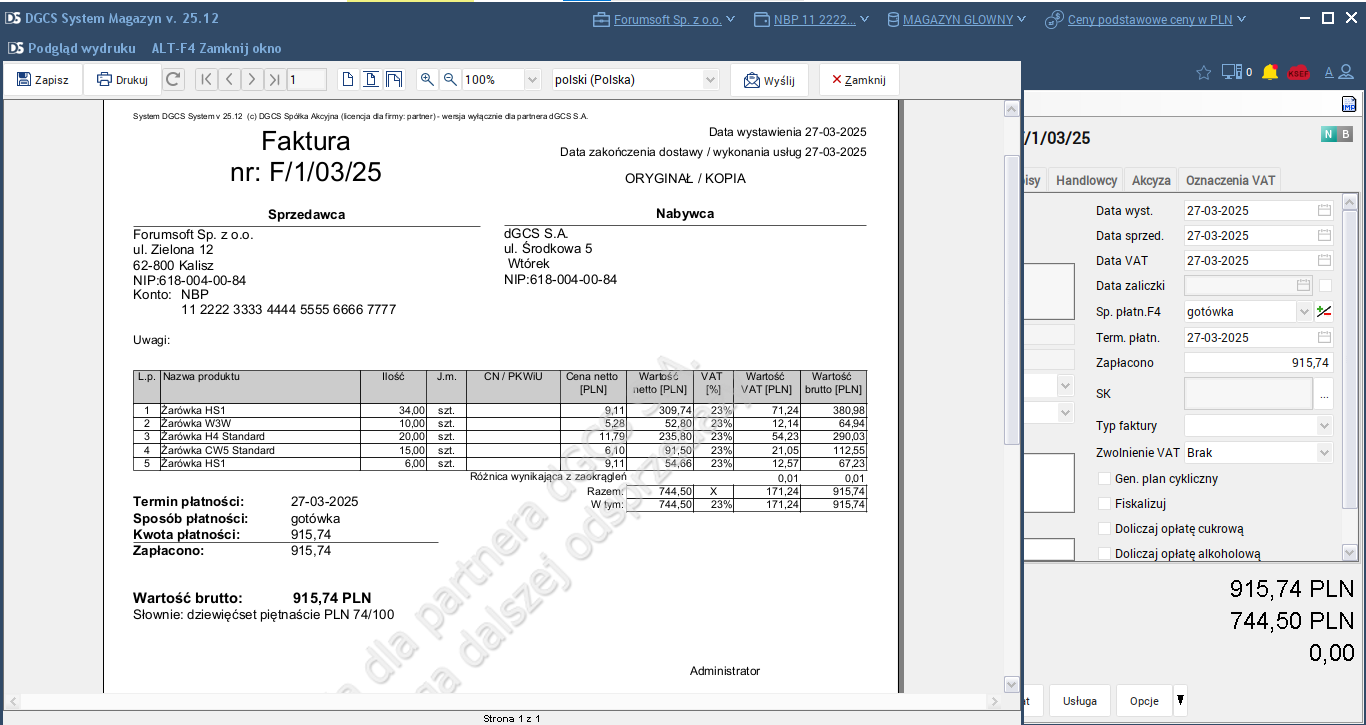Click the Wyślij send button
This screenshot has height=725, width=1366.
tap(769, 80)
